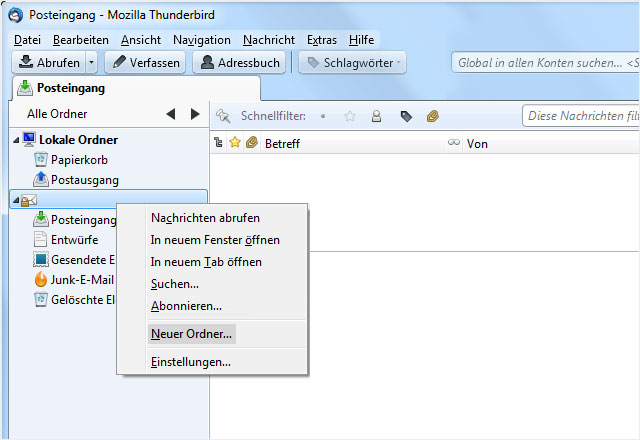Choose Neuer Ordner... from context menu

(191, 334)
